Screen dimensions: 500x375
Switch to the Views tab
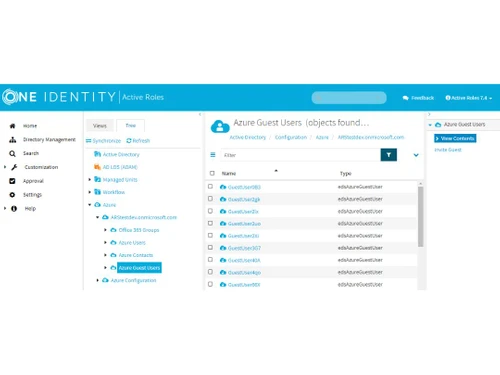click(x=100, y=126)
